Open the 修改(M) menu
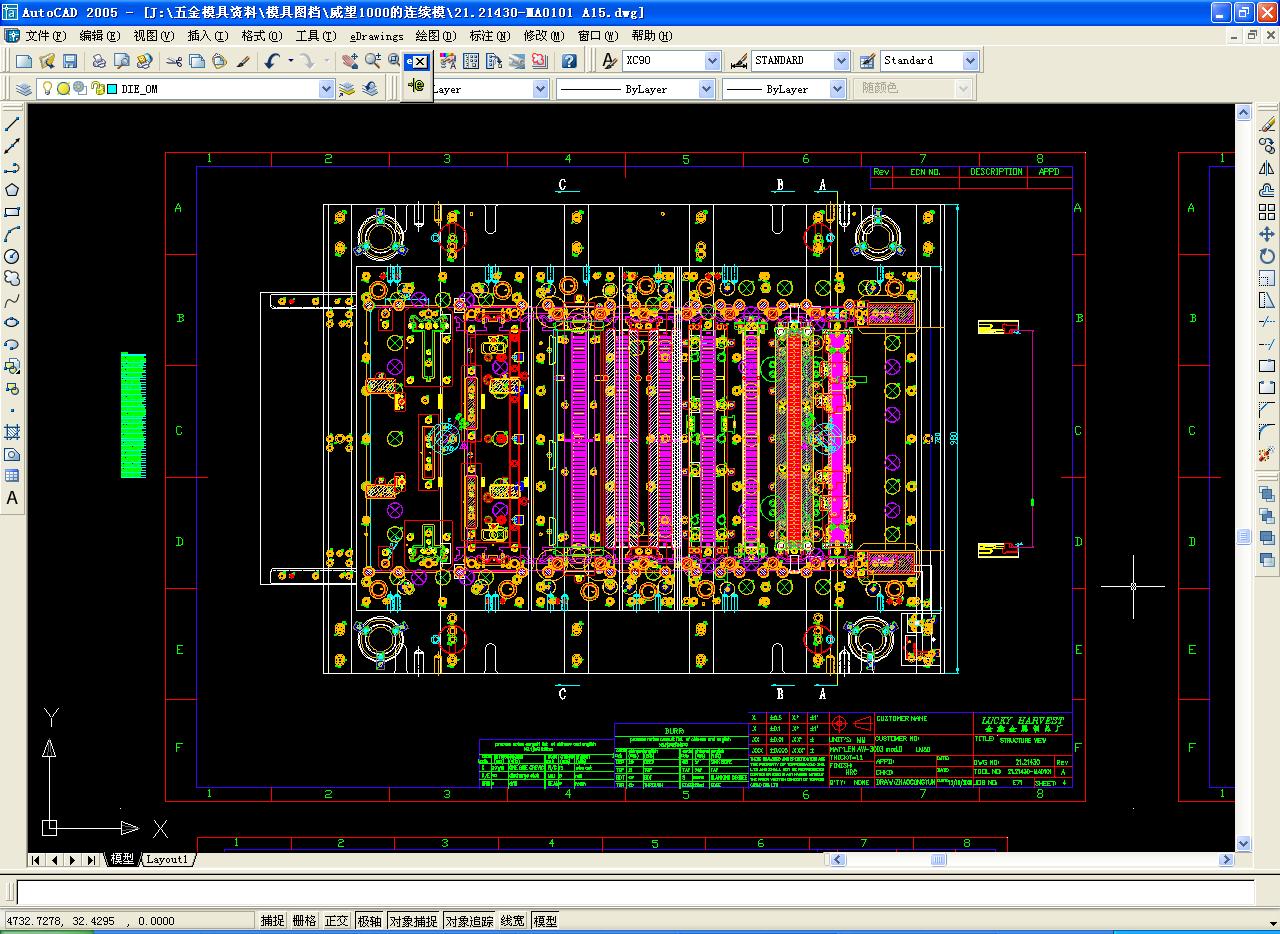Screen dimensions: 1280x934 tap(544, 36)
